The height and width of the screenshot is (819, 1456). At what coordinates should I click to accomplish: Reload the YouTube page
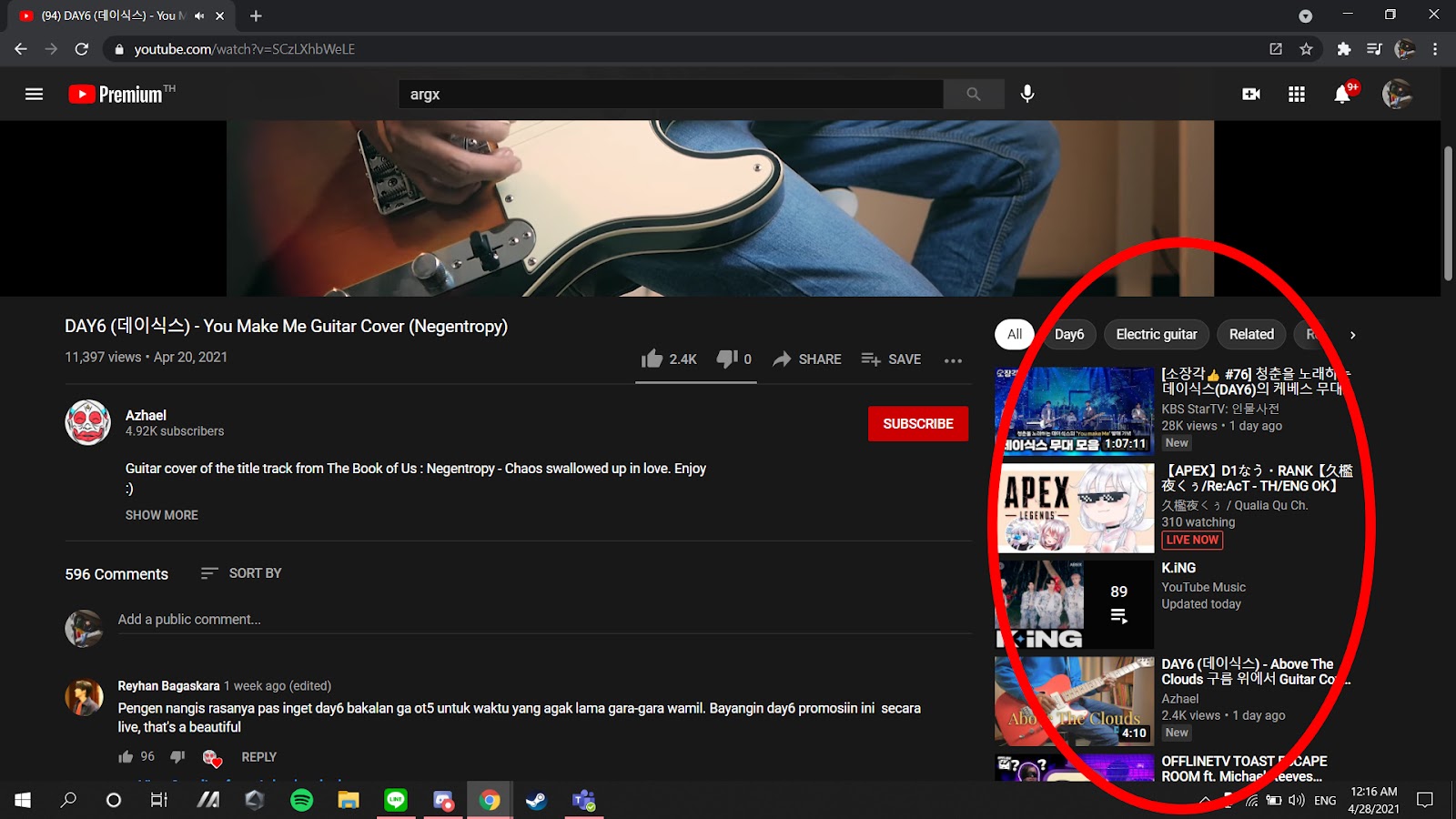tap(82, 49)
